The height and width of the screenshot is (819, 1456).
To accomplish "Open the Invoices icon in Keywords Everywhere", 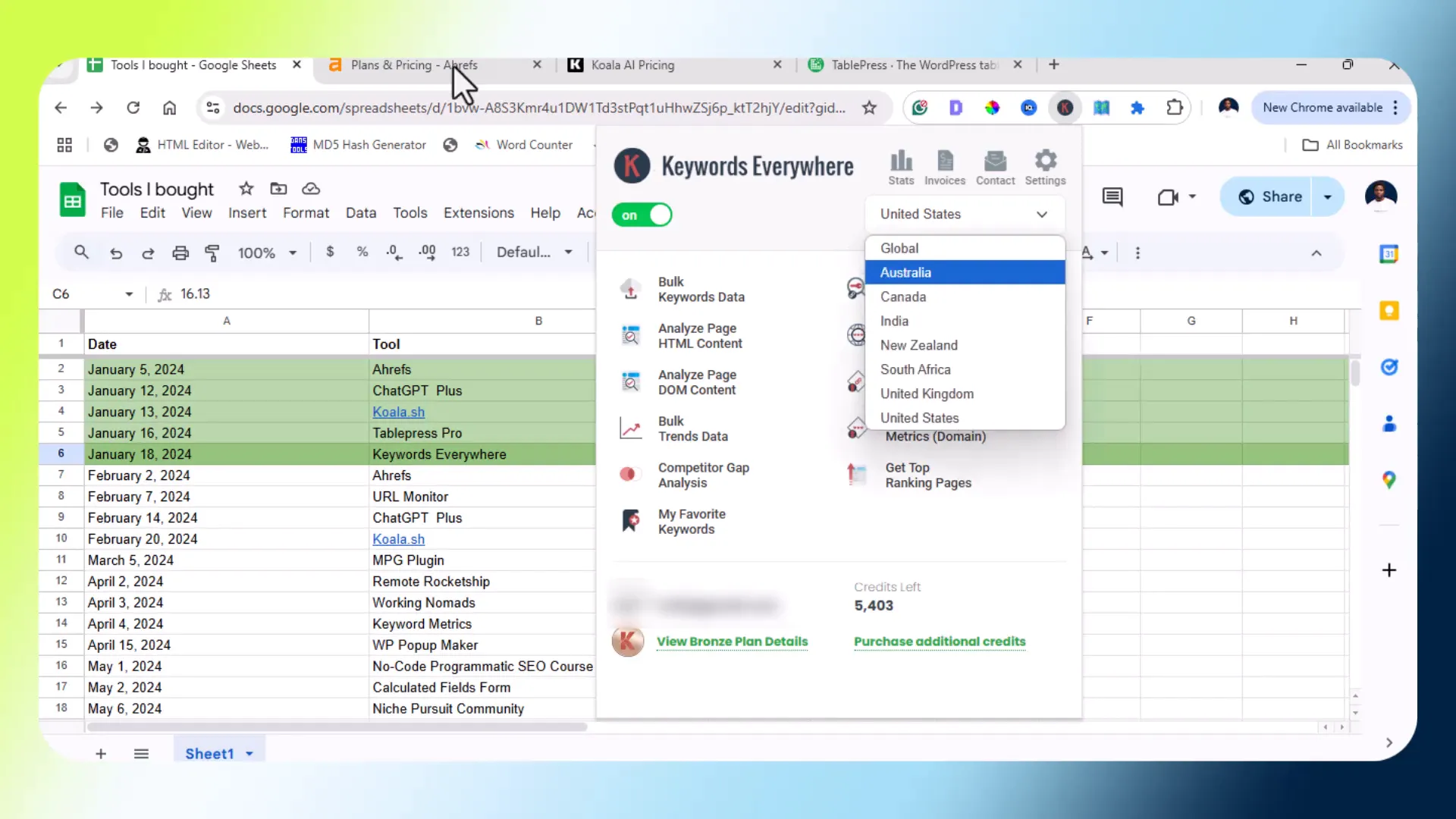I will click(x=945, y=167).
